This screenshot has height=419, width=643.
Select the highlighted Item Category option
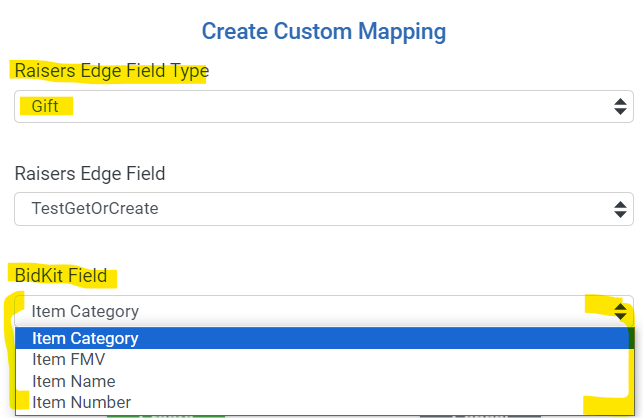click(85, 338)
